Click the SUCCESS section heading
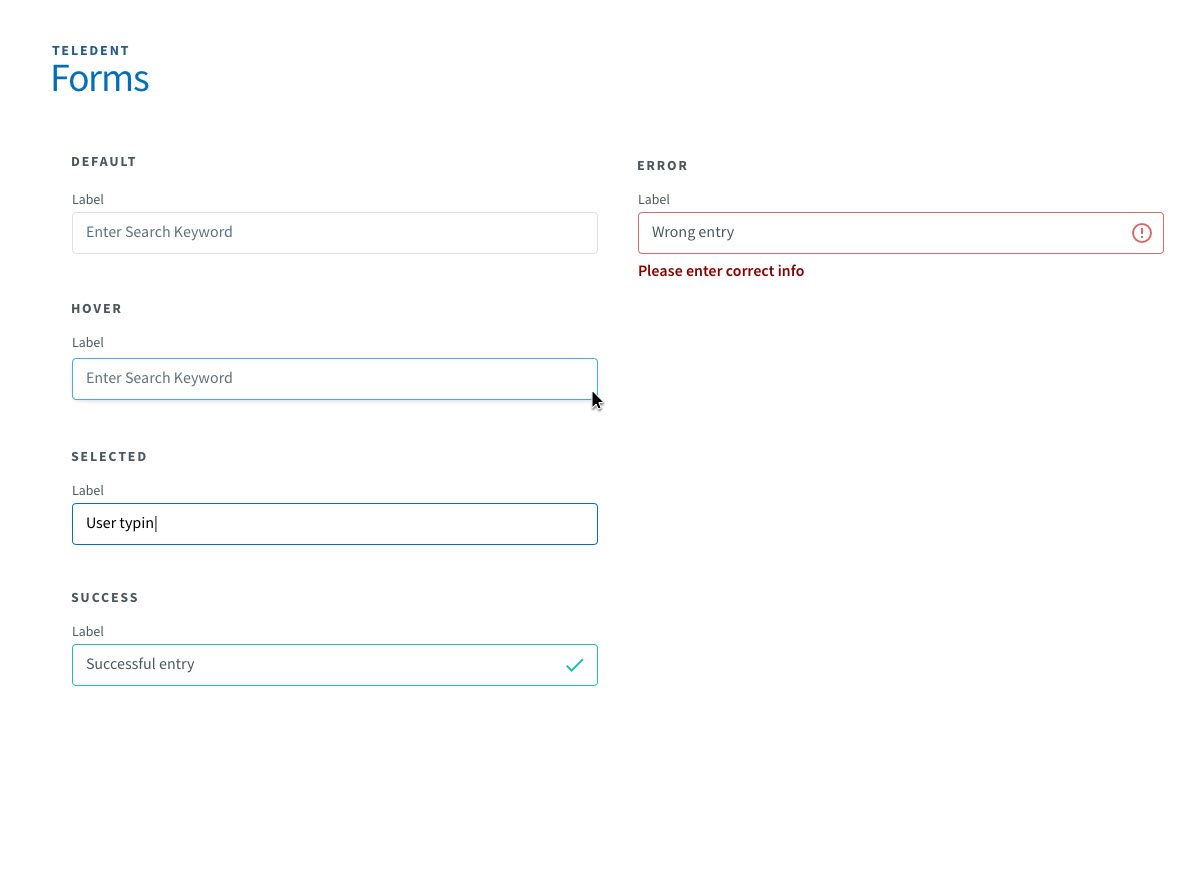The image size is (1200, 869). [x=105, y=598]
